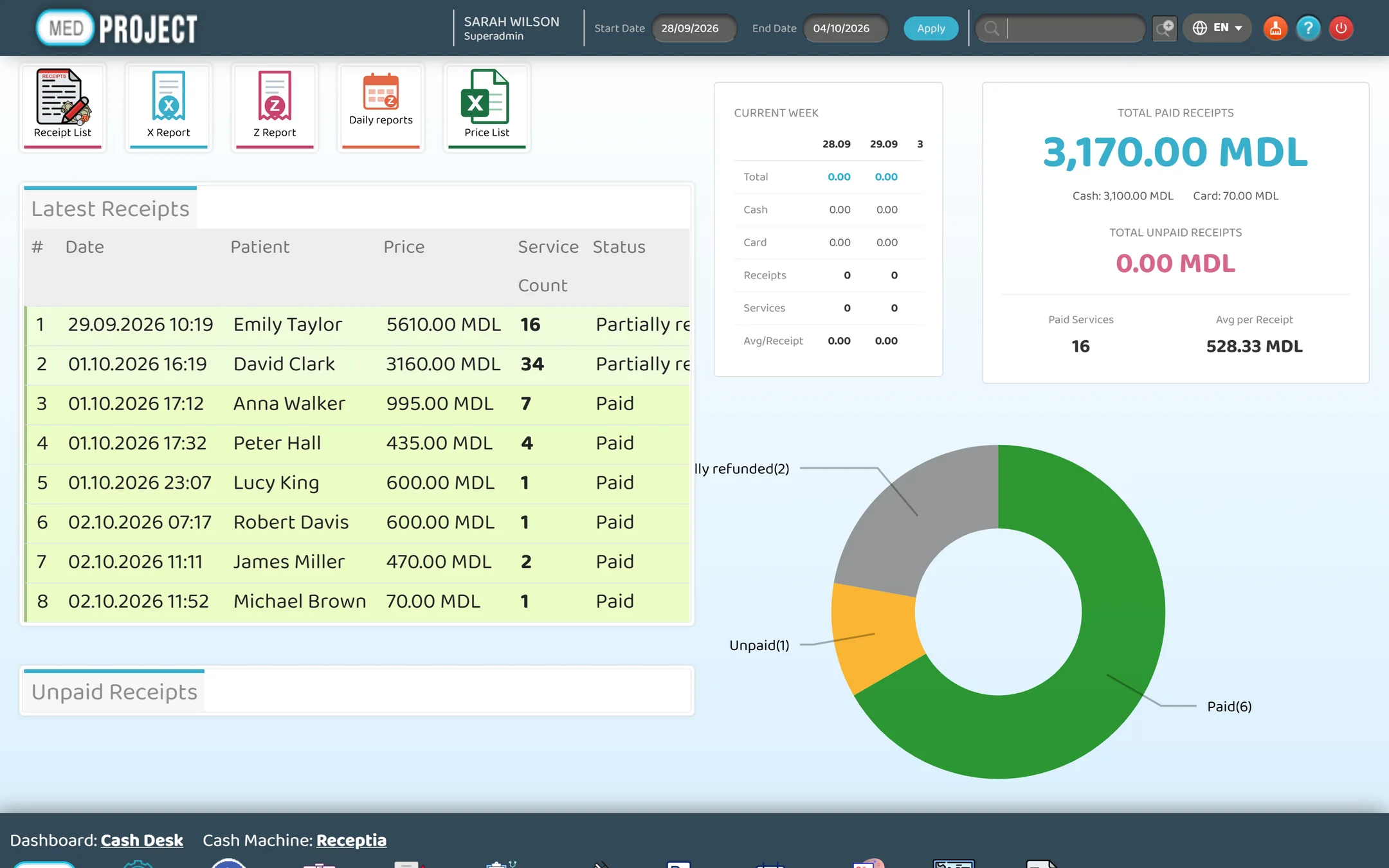Viewport: 1389px width, 868px height.
Task: Select the David Clark receipt row
Action: coord(358,364)
